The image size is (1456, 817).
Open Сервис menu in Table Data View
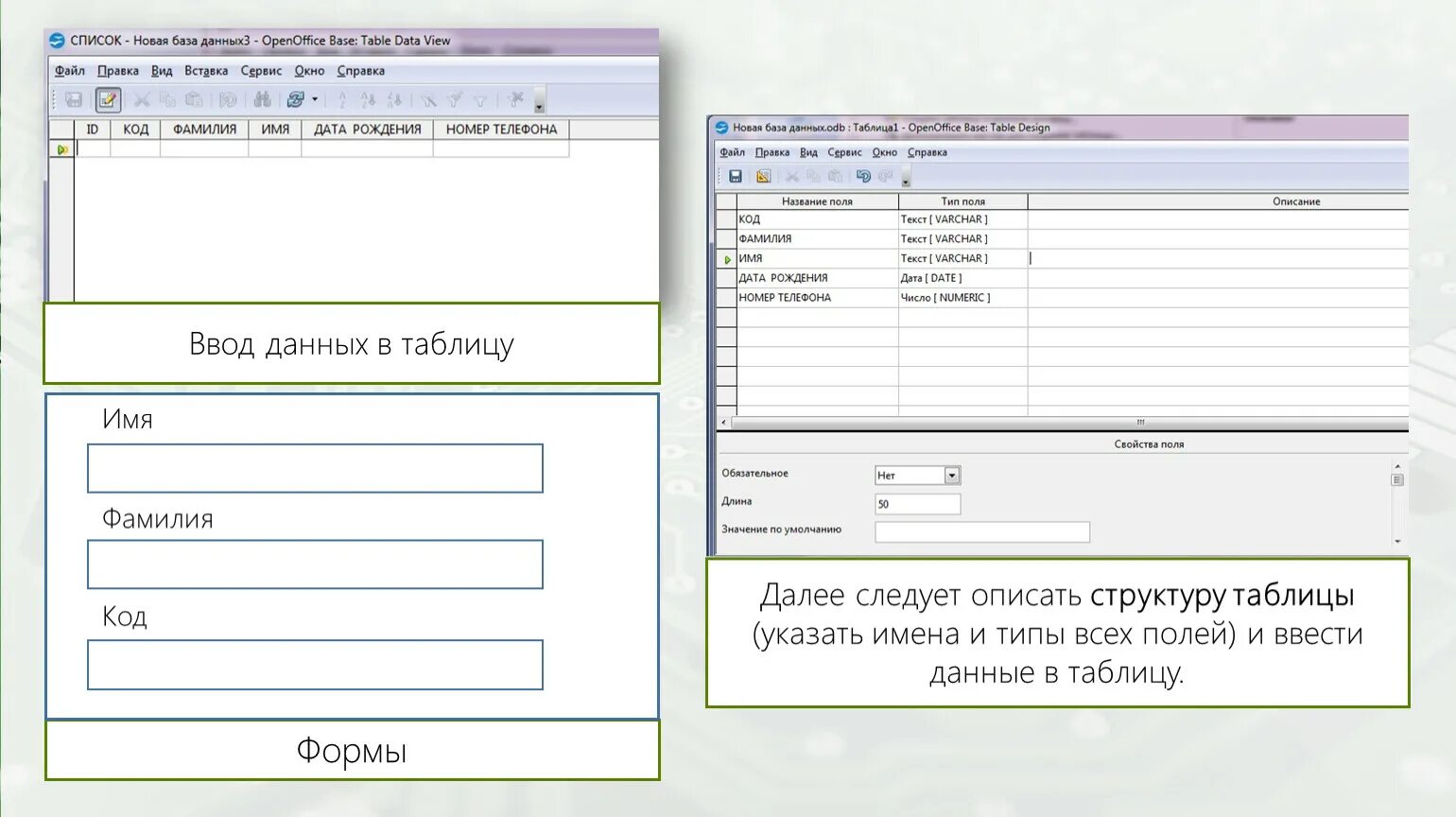click(261, 71)
